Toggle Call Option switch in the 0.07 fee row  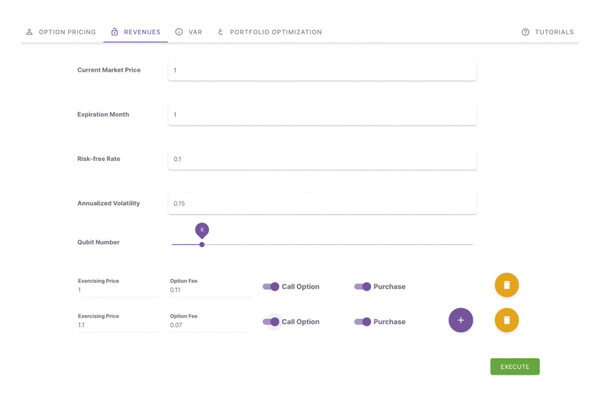pos(271,322)
